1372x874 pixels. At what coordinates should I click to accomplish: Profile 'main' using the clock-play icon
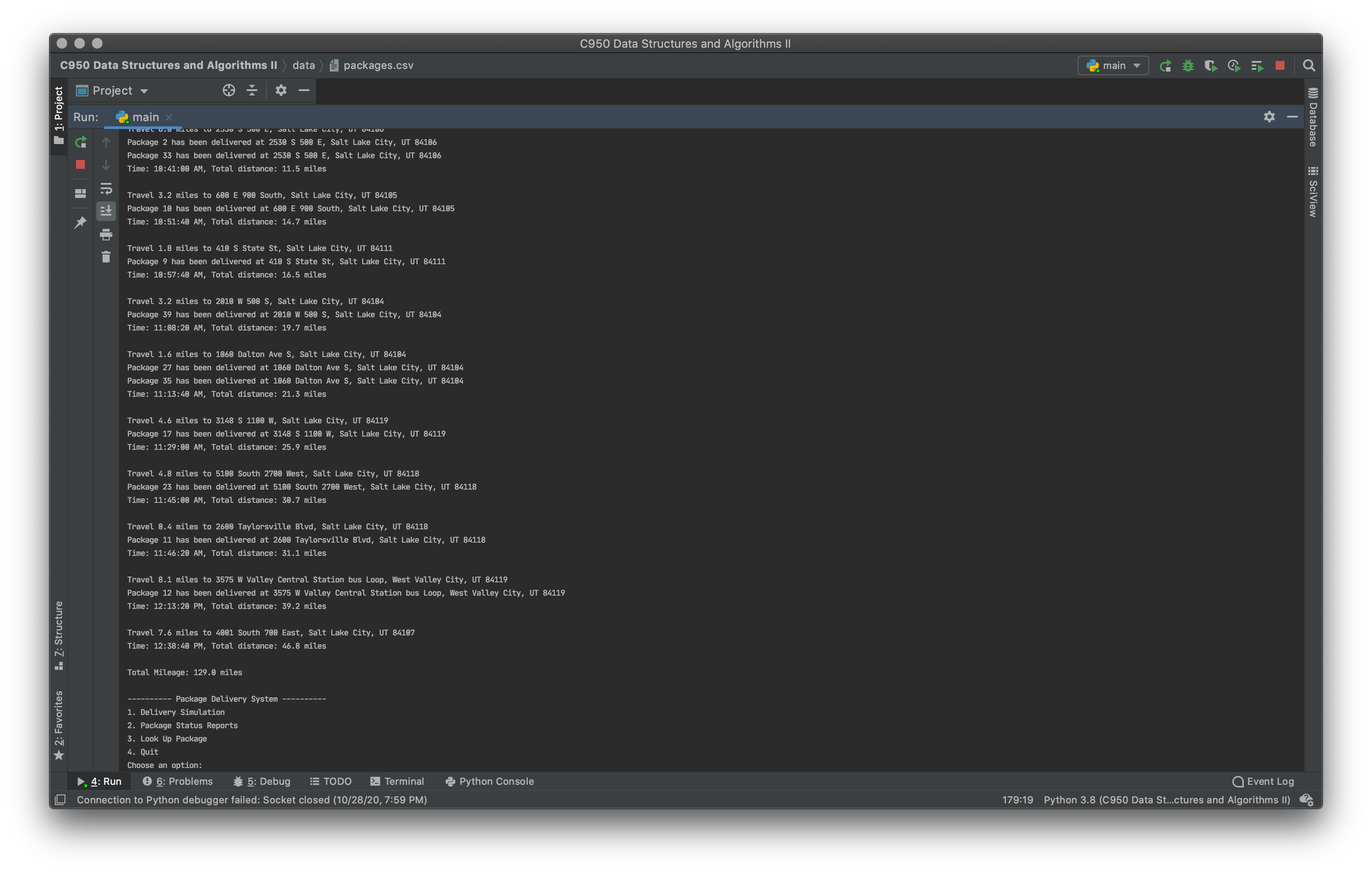pos(1234,66)
